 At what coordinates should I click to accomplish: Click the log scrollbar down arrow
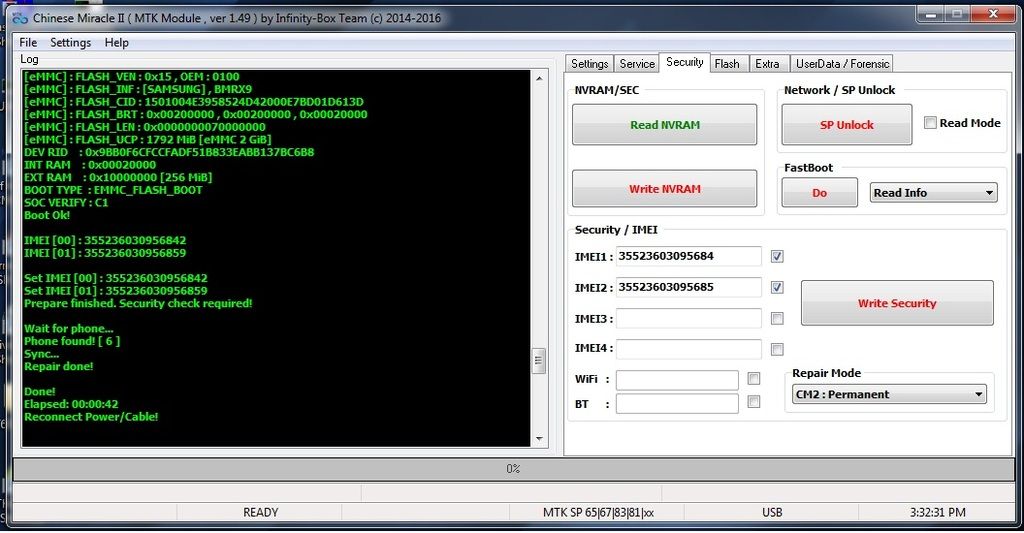tap(540, 438)
